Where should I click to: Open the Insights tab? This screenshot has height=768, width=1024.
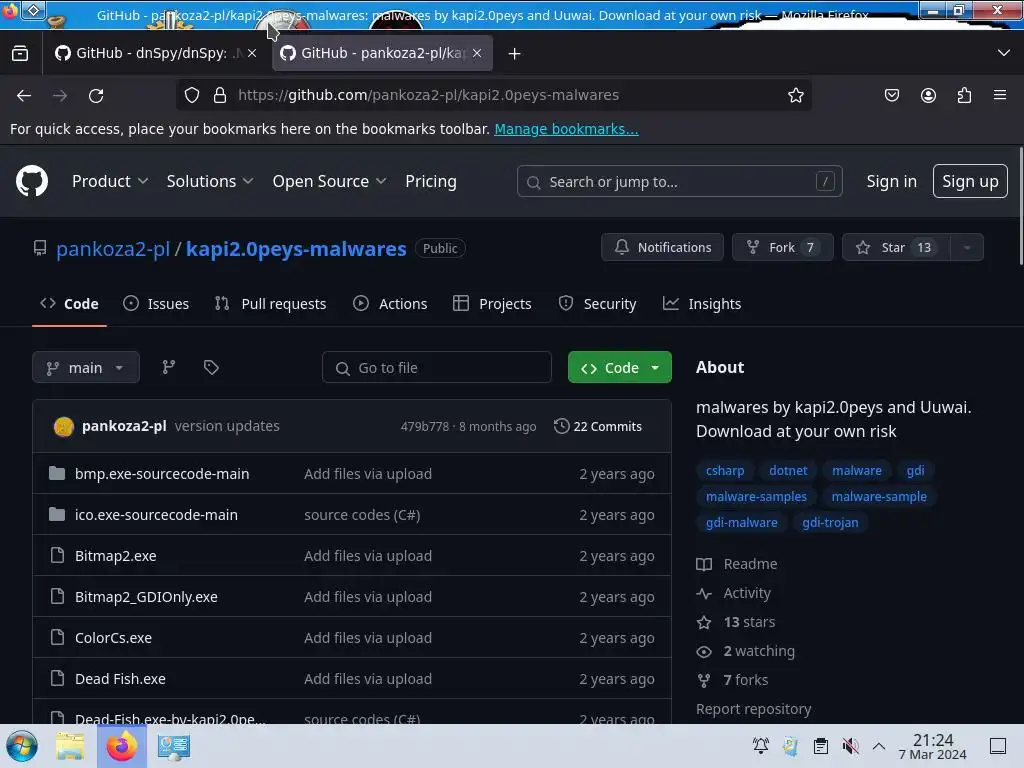tap(702, 304)
